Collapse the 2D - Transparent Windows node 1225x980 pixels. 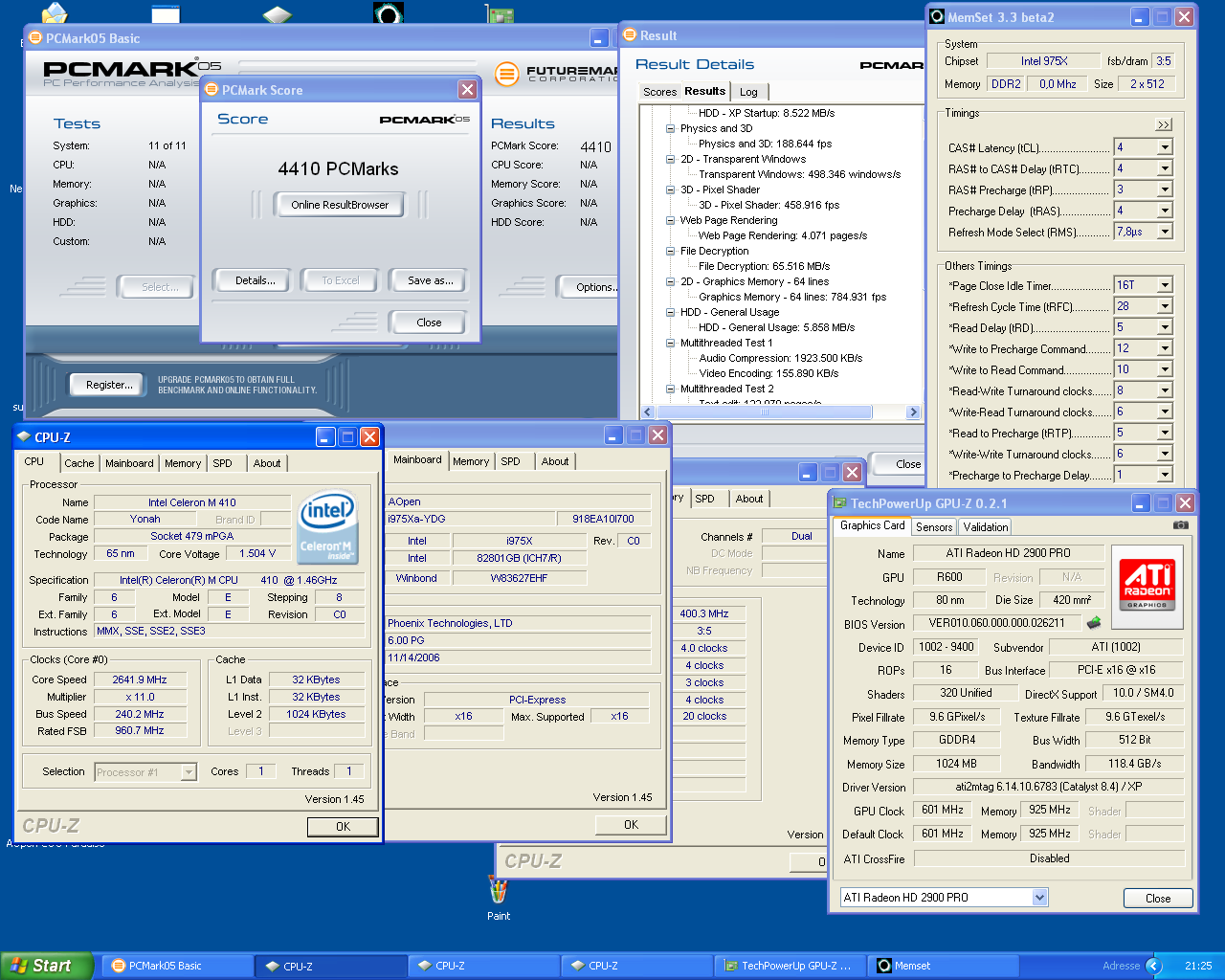[x=671, y=159]
